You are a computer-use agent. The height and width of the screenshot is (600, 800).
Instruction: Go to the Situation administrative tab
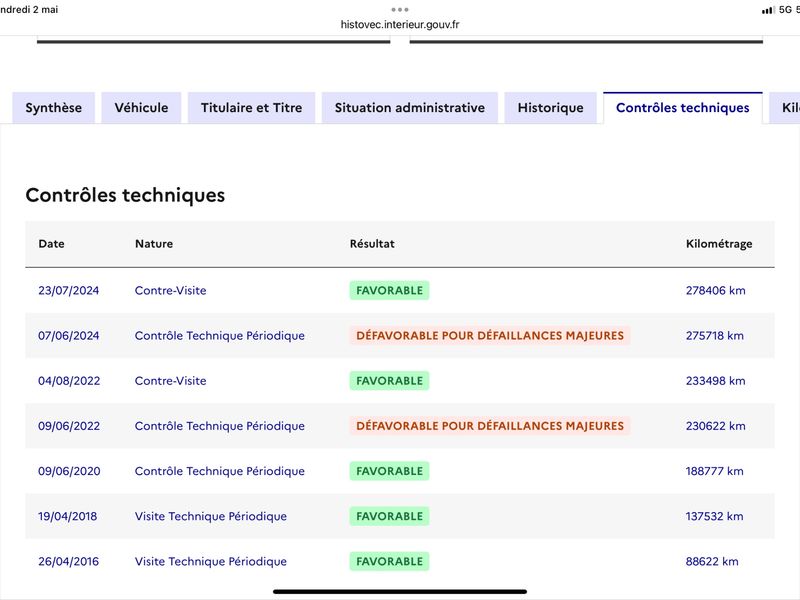coord(410,108)
